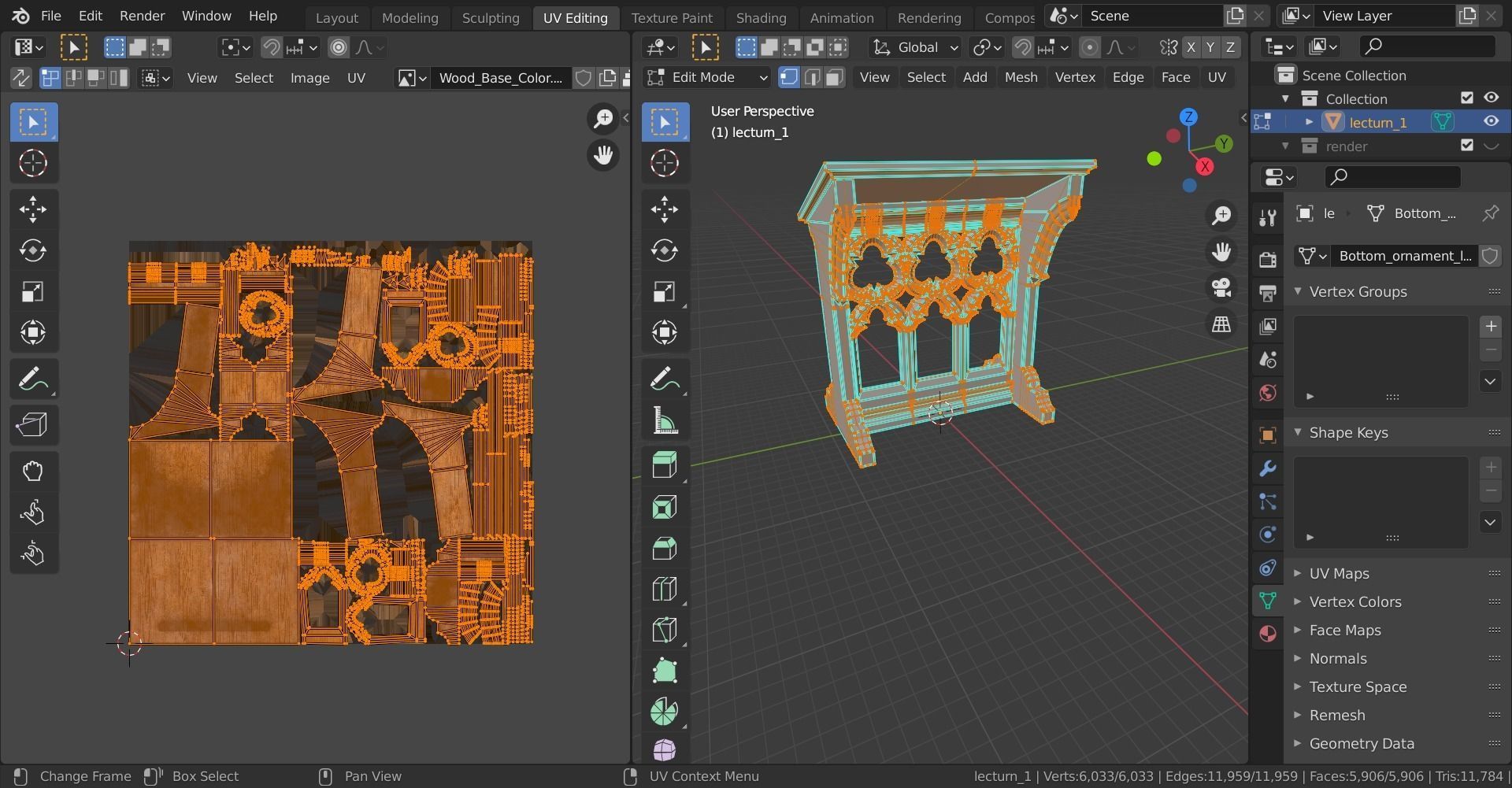Toggle Collection exclude checkbox
1512x788 pixels.
tap(1466, 98)
